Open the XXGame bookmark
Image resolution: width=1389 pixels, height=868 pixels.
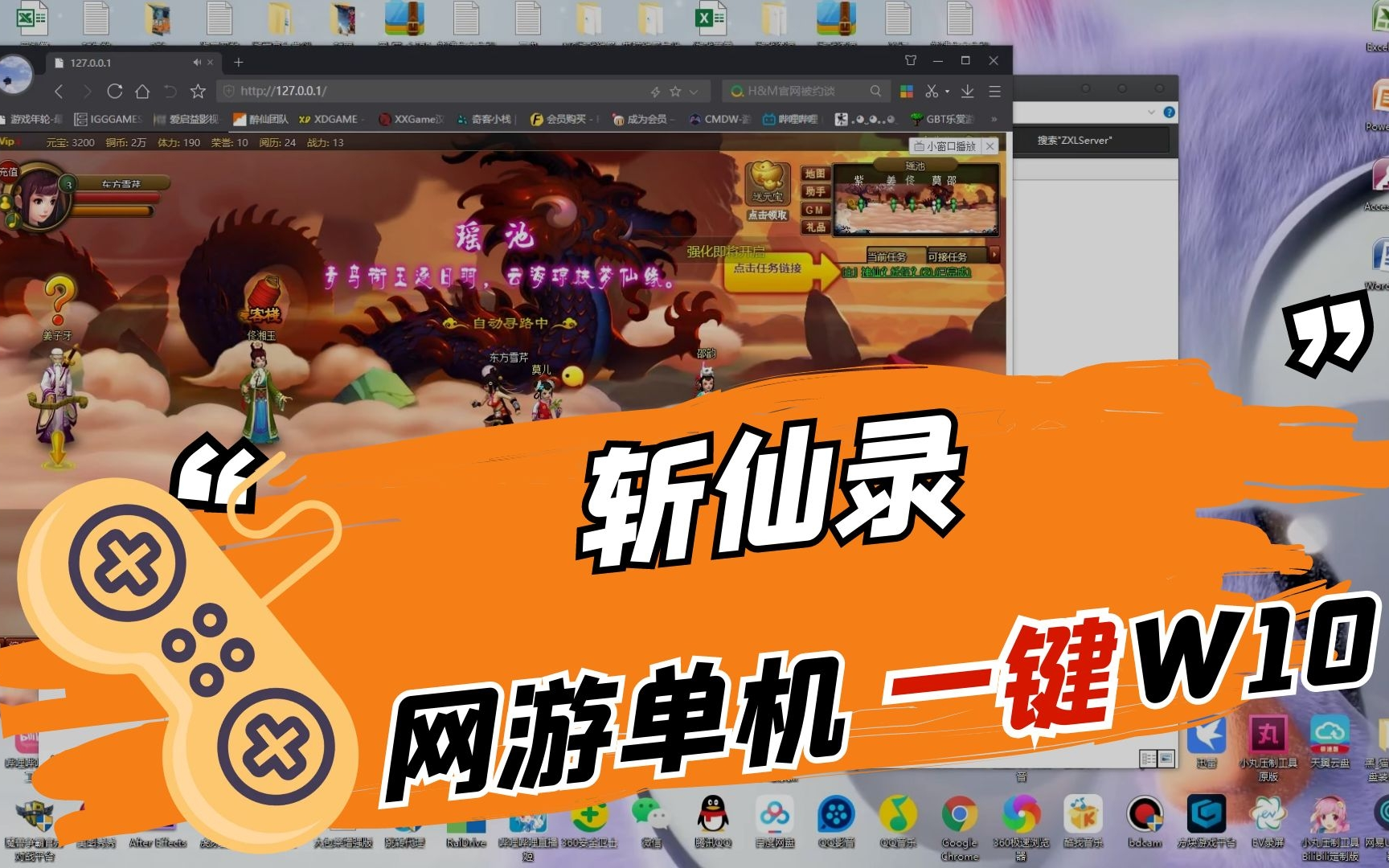[411, 119]
